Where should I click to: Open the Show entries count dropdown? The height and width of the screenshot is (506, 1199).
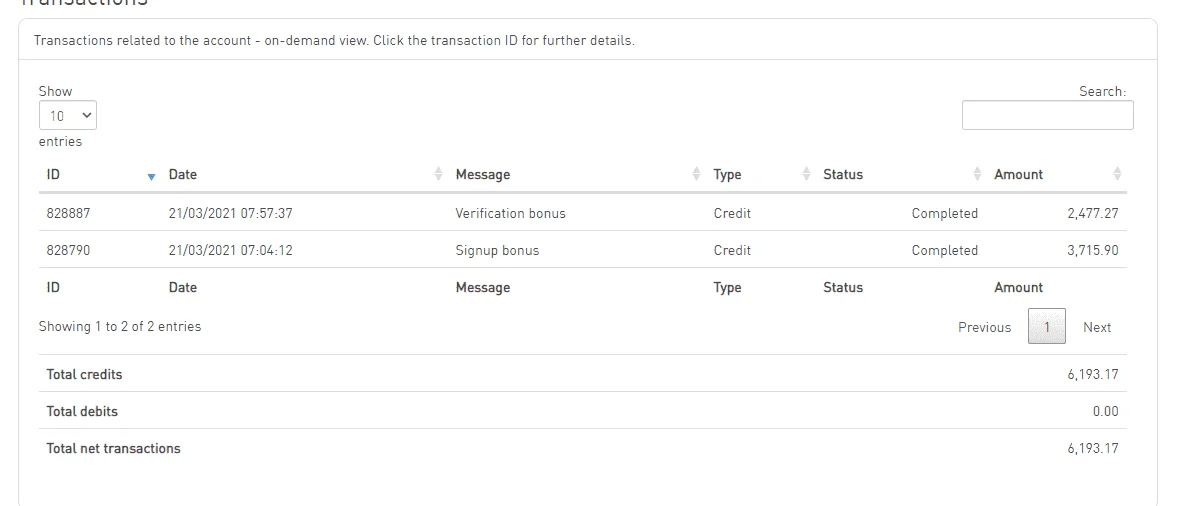coord(67,115)
